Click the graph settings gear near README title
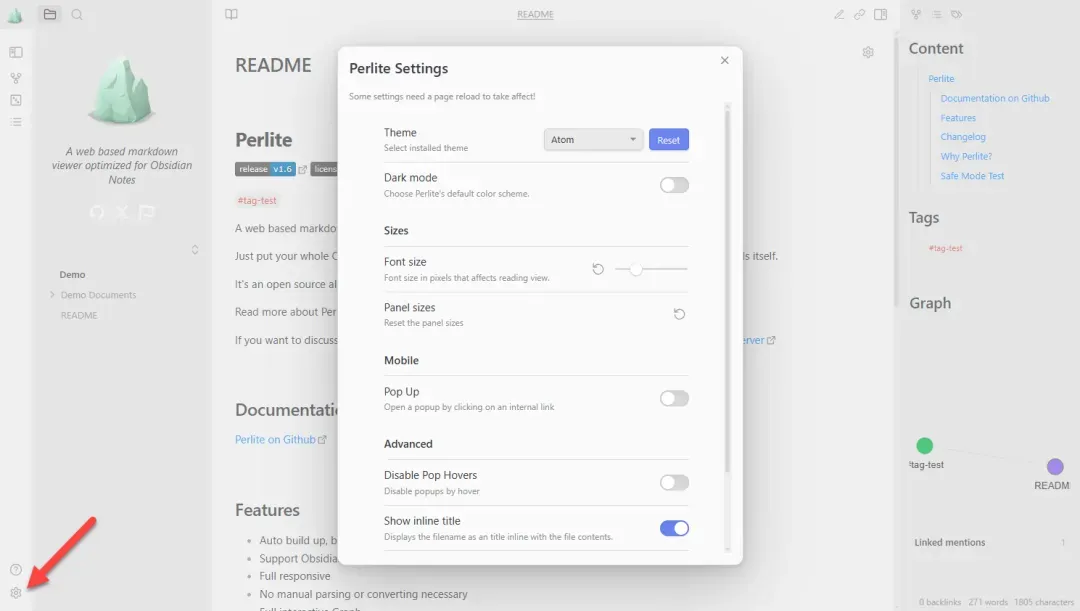The height and width of the screenshot is (611, 1080). [x=868, y=52]
